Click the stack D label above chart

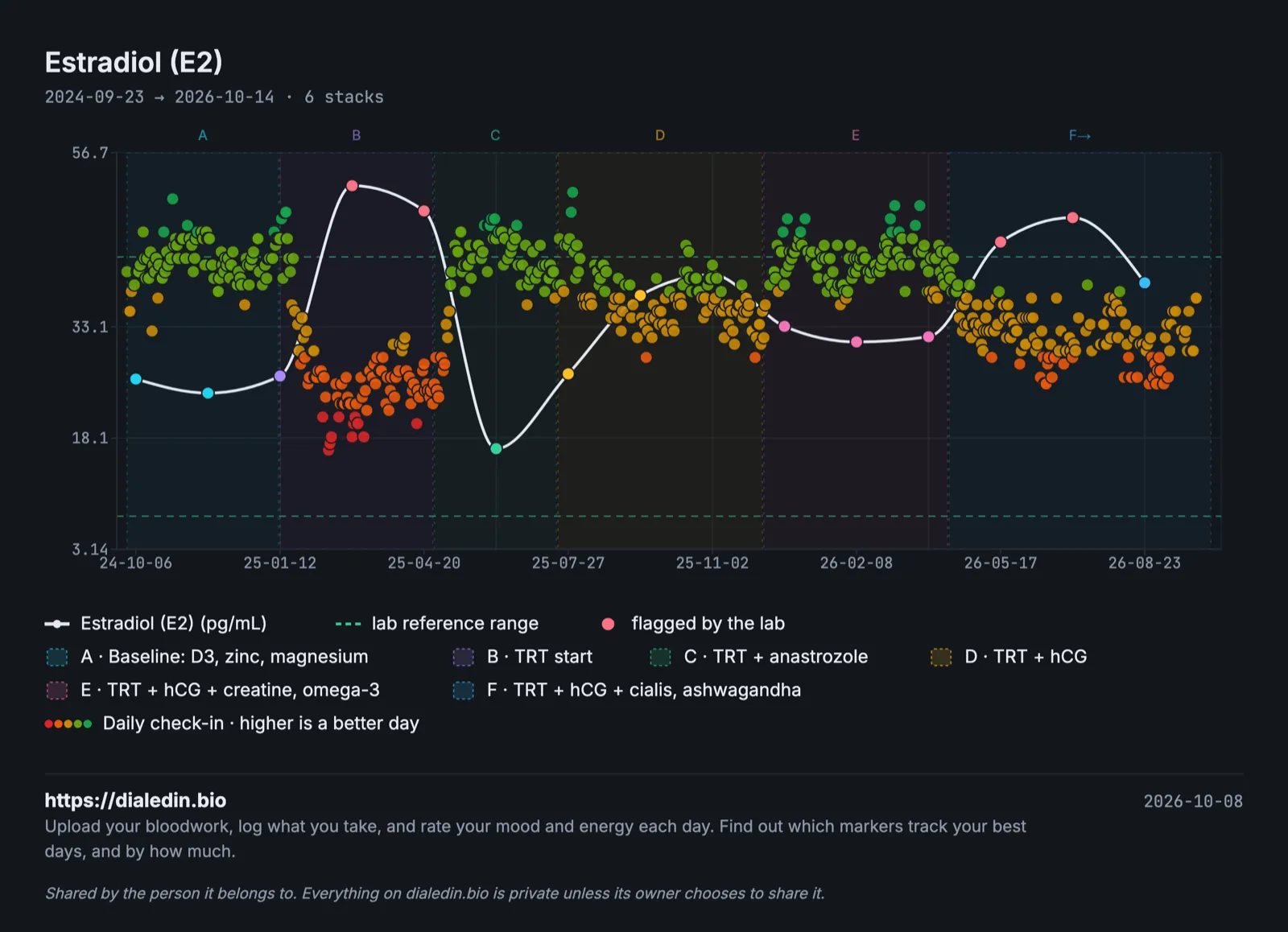tap(660, 135)
